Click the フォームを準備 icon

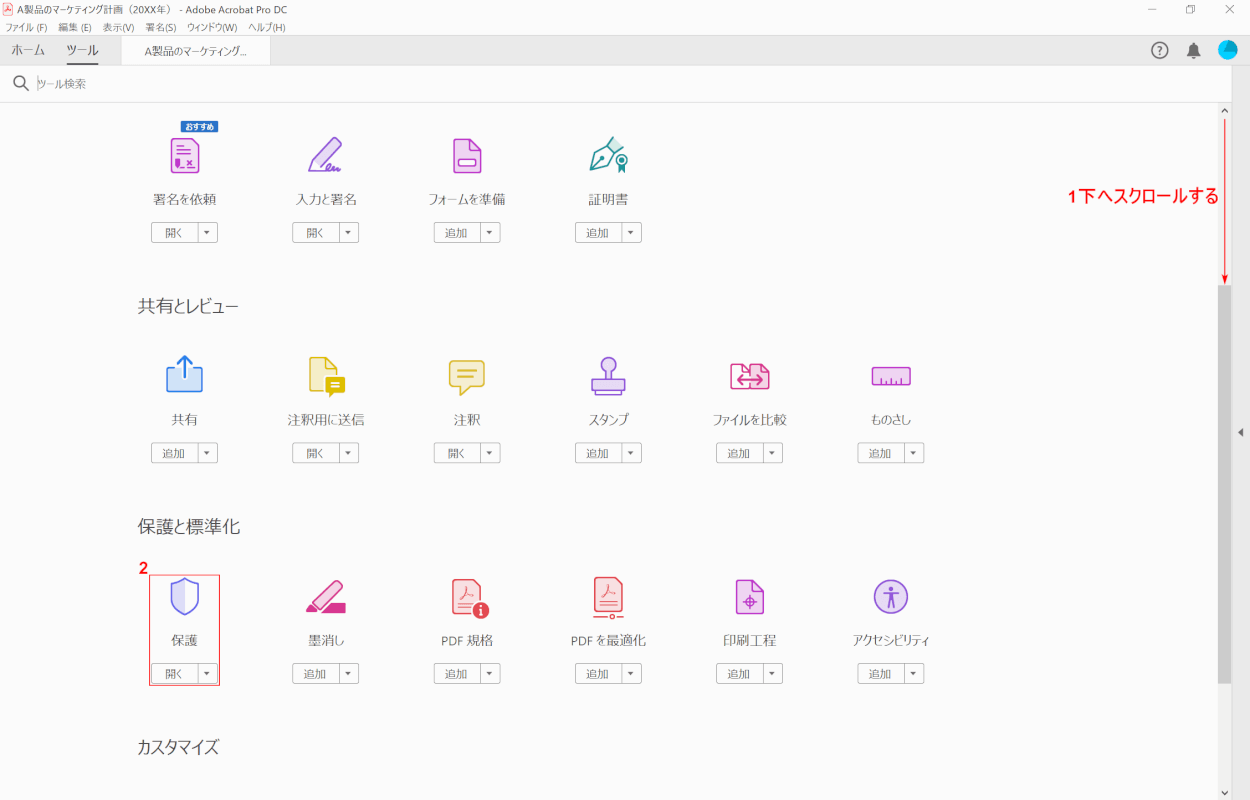[466, 156]
